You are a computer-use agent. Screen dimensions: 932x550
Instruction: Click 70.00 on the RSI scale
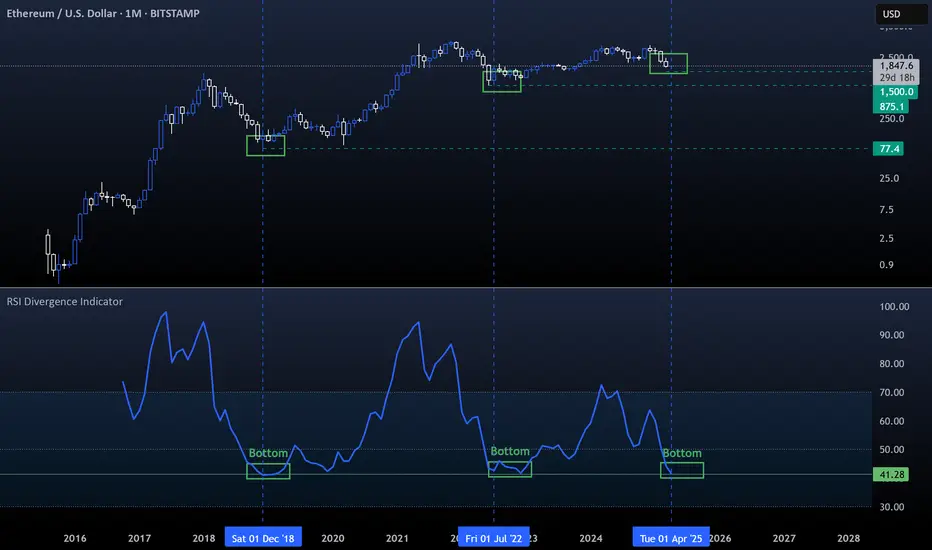click(x=892, y=392)
